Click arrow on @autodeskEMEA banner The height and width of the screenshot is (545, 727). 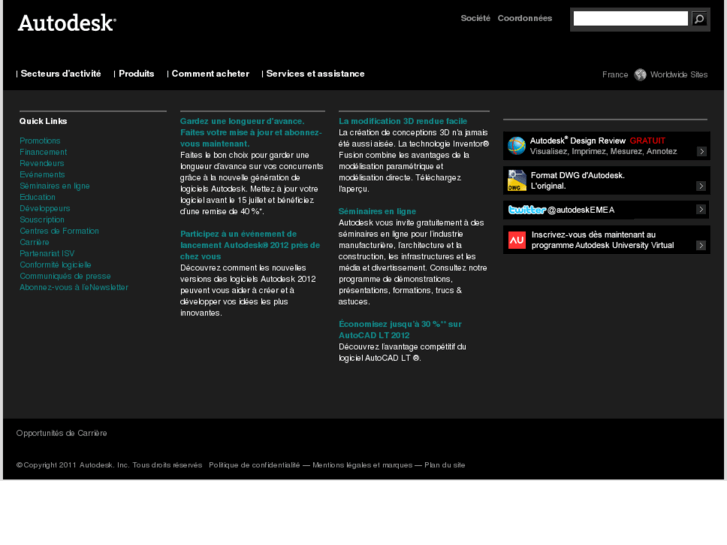pos(701,209)
